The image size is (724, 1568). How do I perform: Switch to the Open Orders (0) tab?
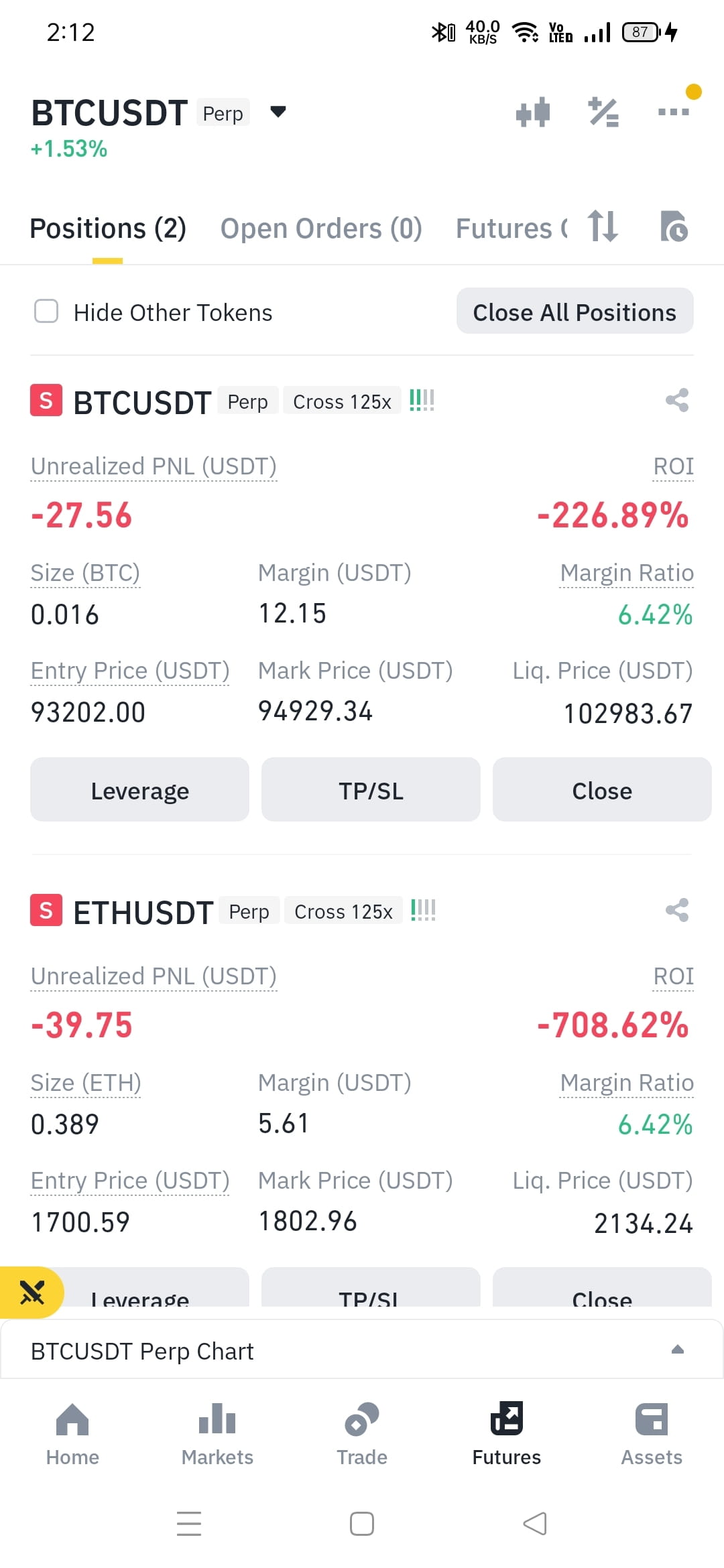click(321, 228)
